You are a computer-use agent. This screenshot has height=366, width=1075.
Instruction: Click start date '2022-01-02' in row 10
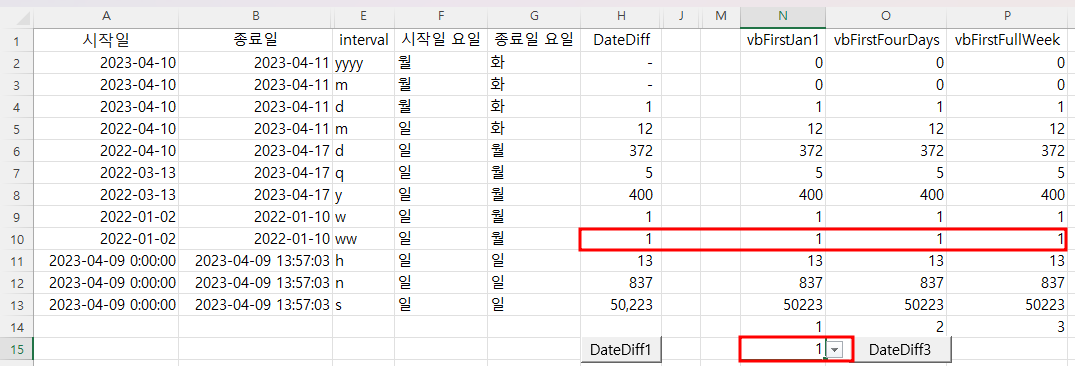tap(106, 239)
